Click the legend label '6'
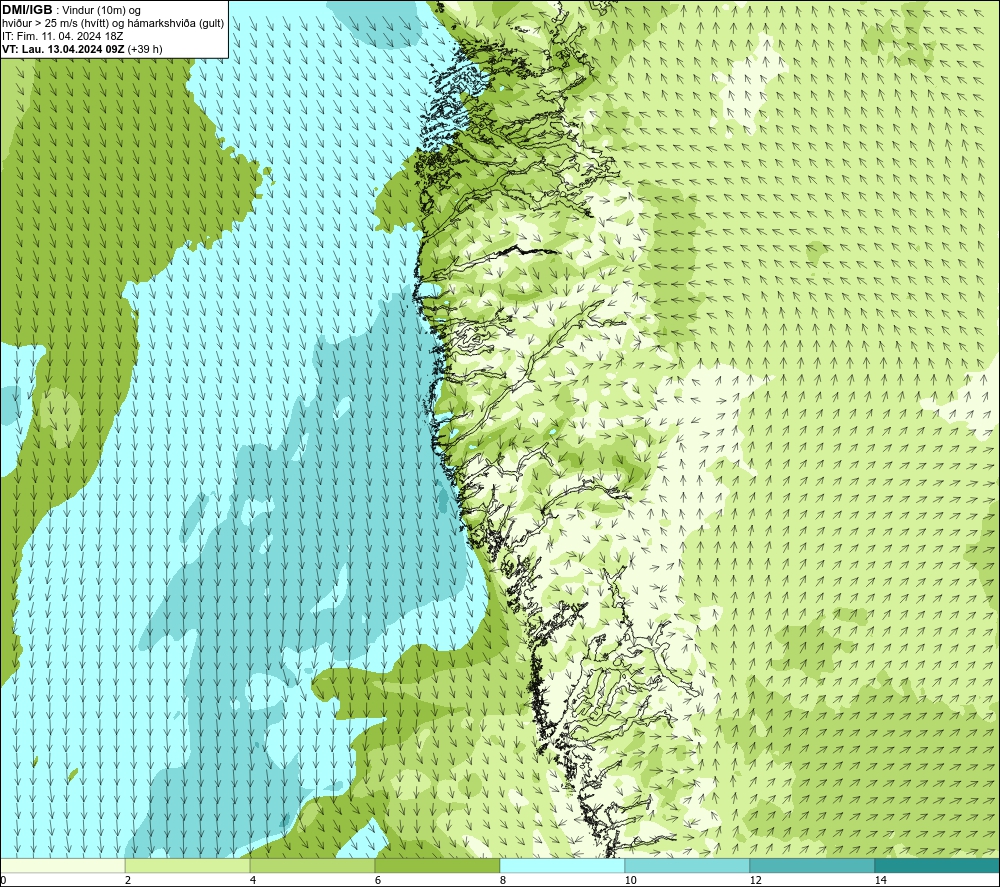 [378, 881]
